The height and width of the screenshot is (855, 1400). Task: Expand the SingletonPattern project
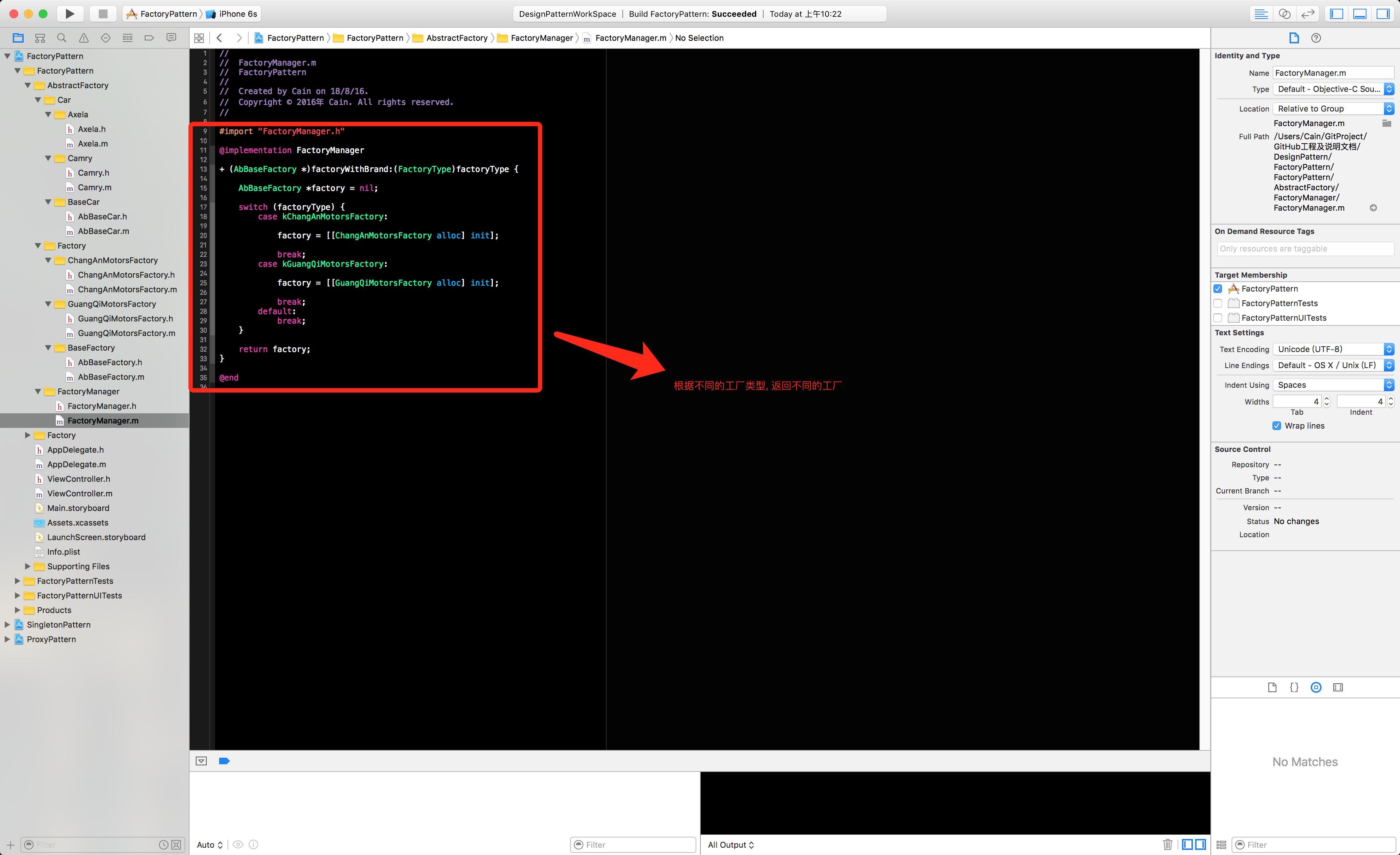point(7,624)
